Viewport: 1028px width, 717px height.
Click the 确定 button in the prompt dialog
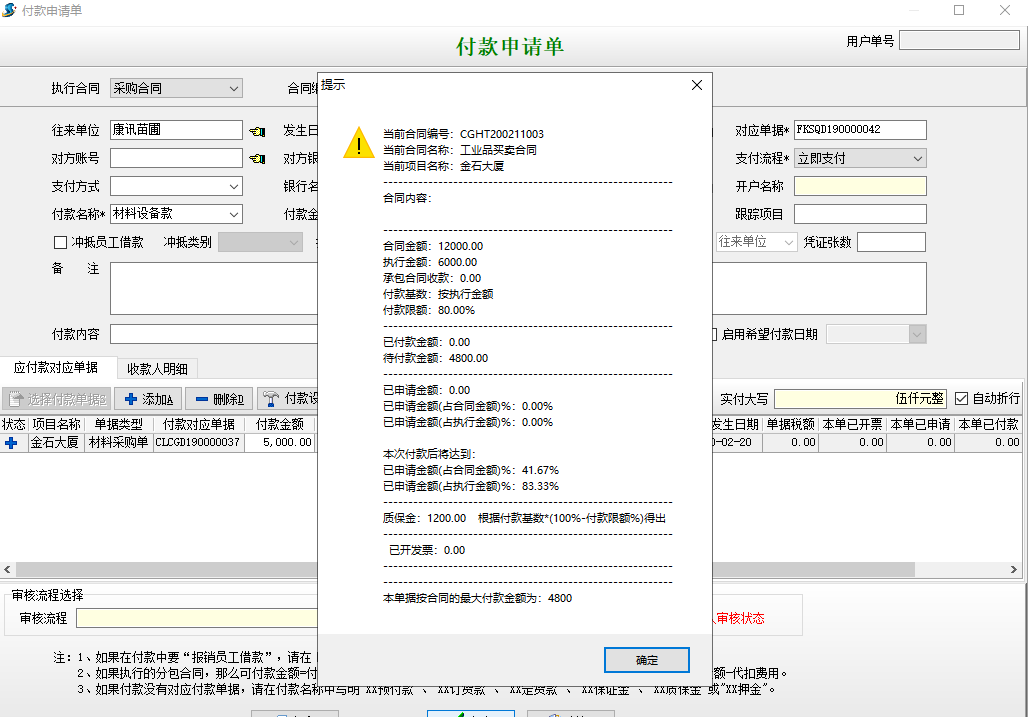(646, 660)
